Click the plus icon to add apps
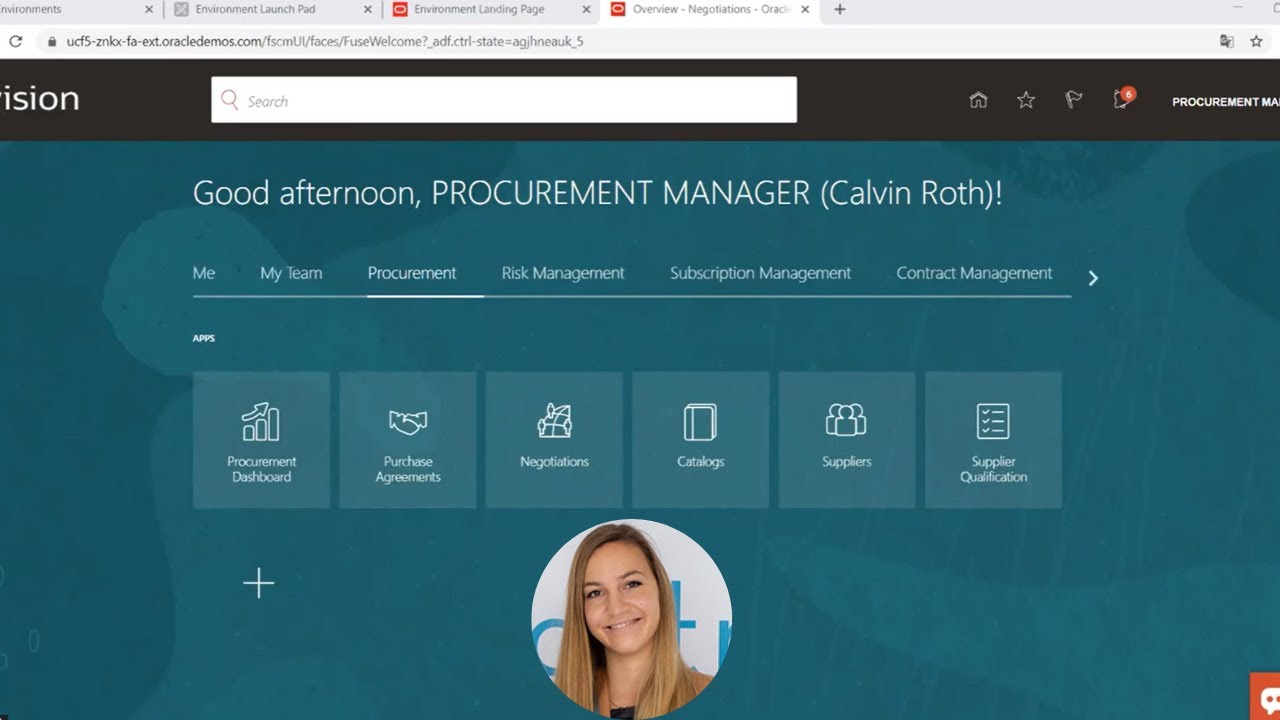The height and width of the screenshot is (720, 1280). [x=259, y=583]
